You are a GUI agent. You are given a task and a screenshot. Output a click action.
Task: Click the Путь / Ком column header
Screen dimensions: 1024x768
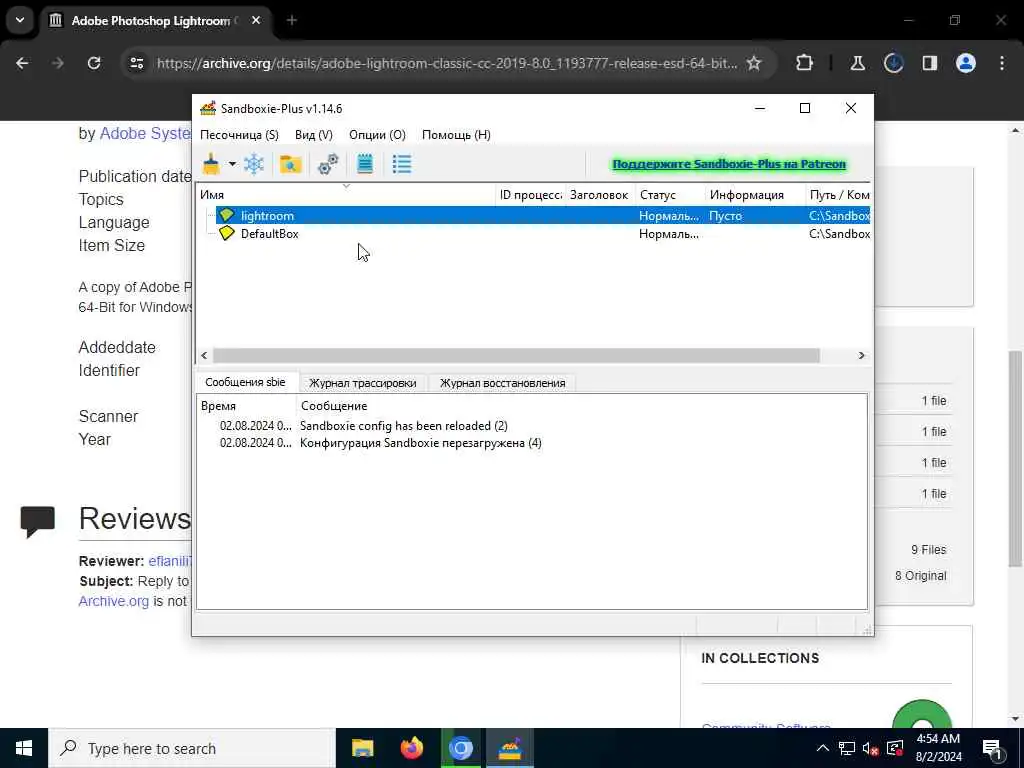point(838,195)
